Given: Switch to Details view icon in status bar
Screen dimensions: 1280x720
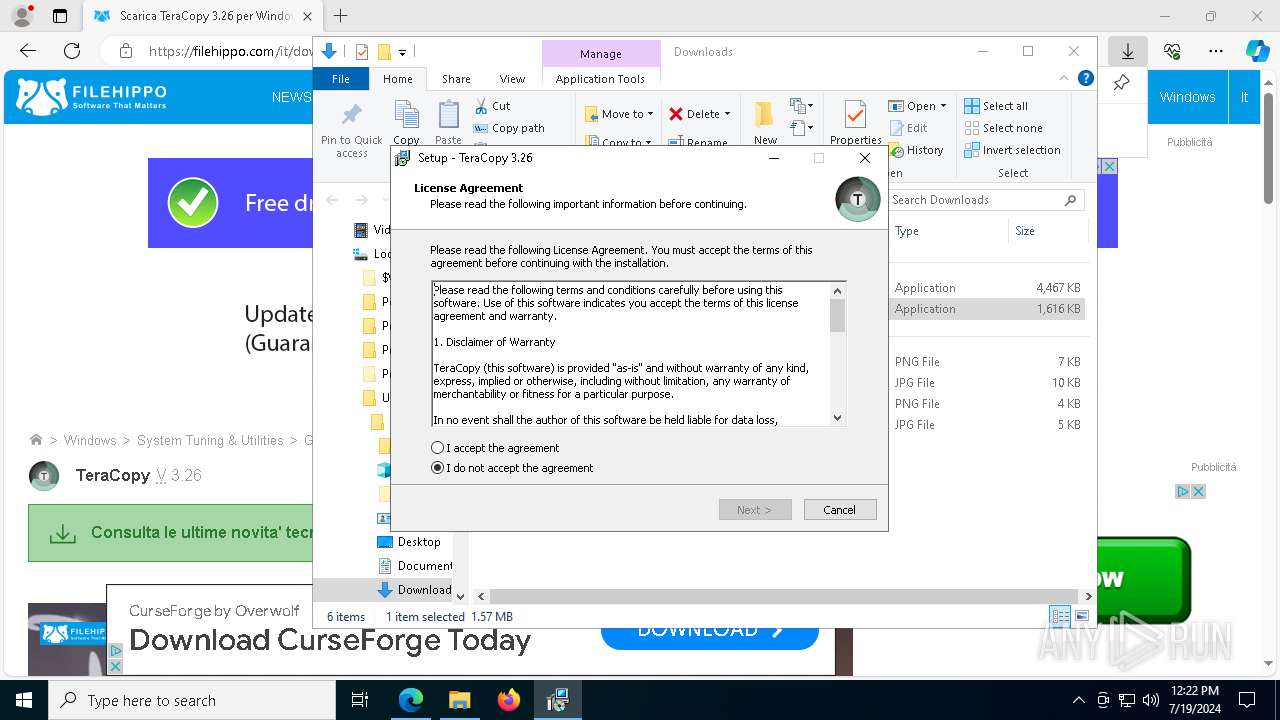Looking at the screenshot, I should 1060,616.
